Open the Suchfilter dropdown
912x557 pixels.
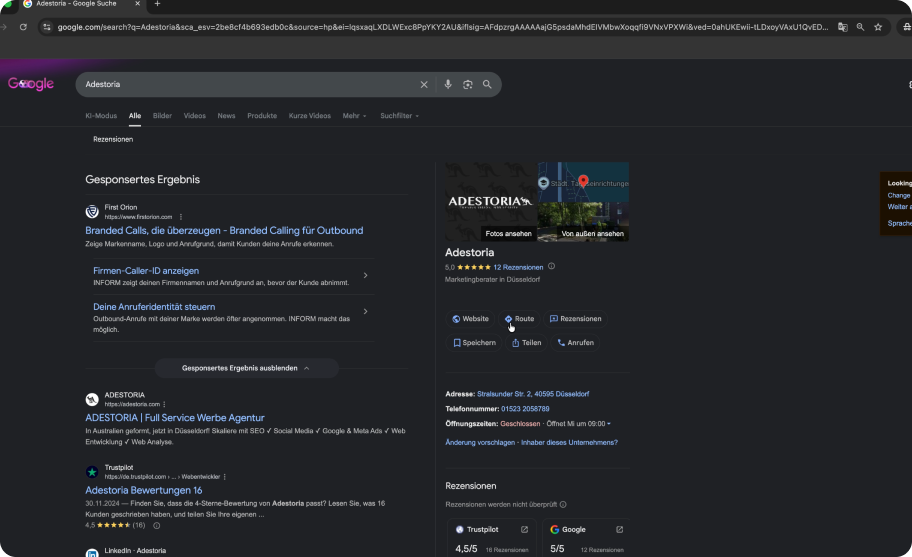(x=400, y=116)
